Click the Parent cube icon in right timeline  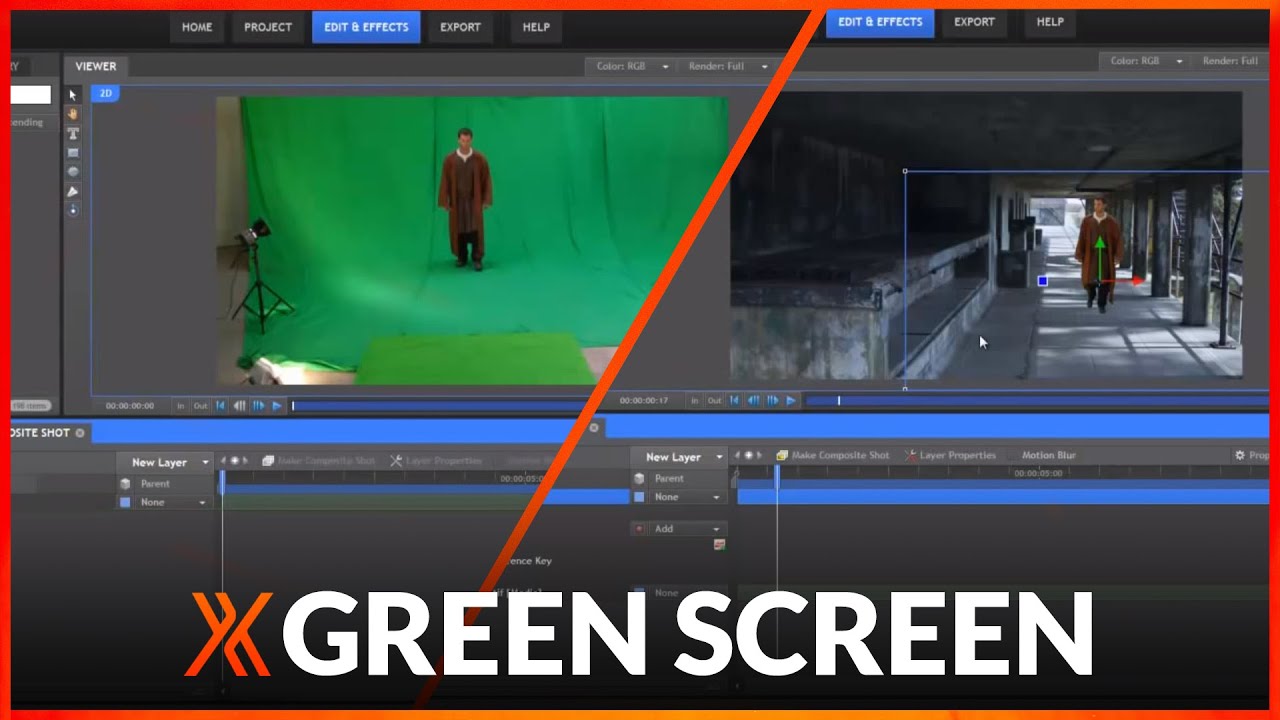pos(640,479)
